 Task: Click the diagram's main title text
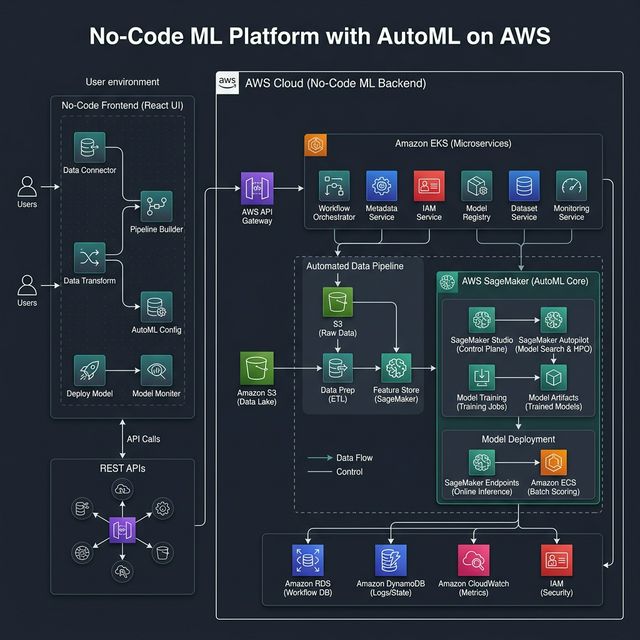point(320,36)
